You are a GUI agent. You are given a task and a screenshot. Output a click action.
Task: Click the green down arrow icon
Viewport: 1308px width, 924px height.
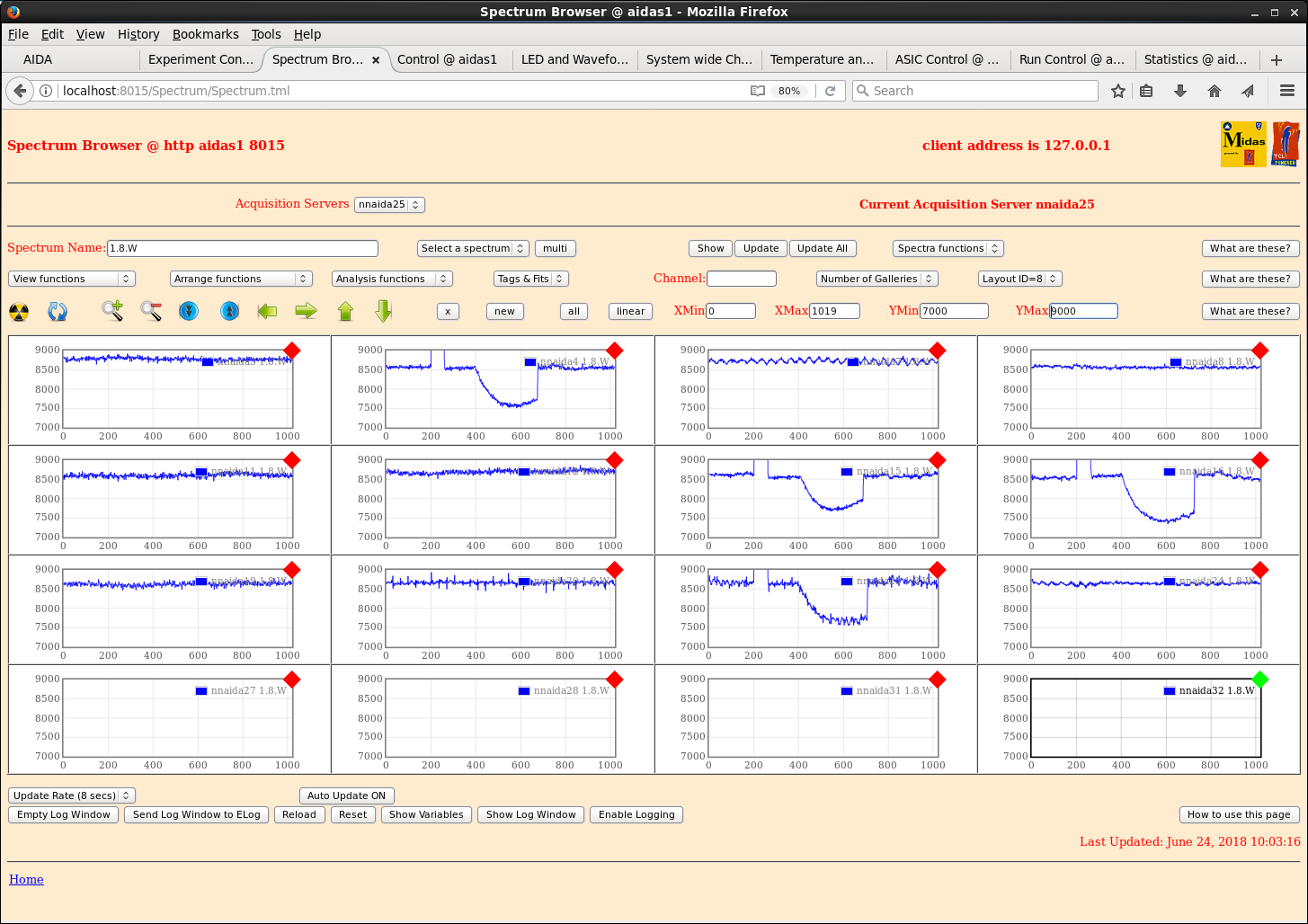[x=384, y=311]
